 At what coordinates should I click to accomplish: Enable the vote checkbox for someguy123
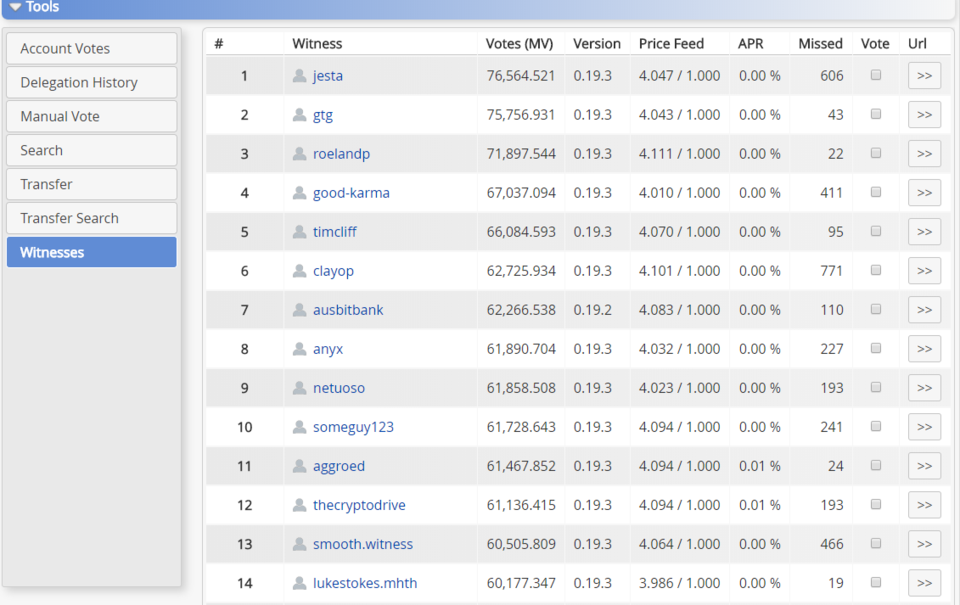pos(876,426)
